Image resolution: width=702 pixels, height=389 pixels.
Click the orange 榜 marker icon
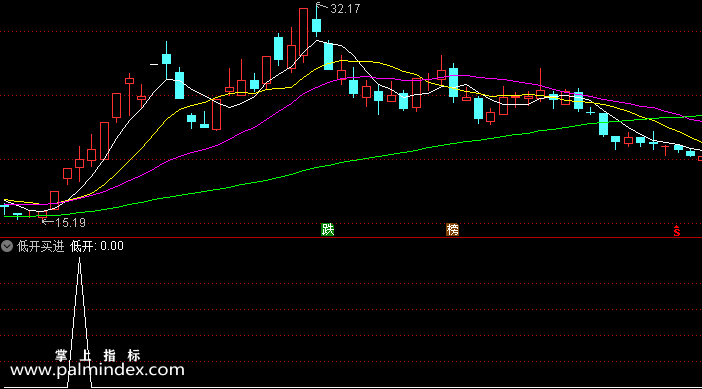tap(453, 230)
